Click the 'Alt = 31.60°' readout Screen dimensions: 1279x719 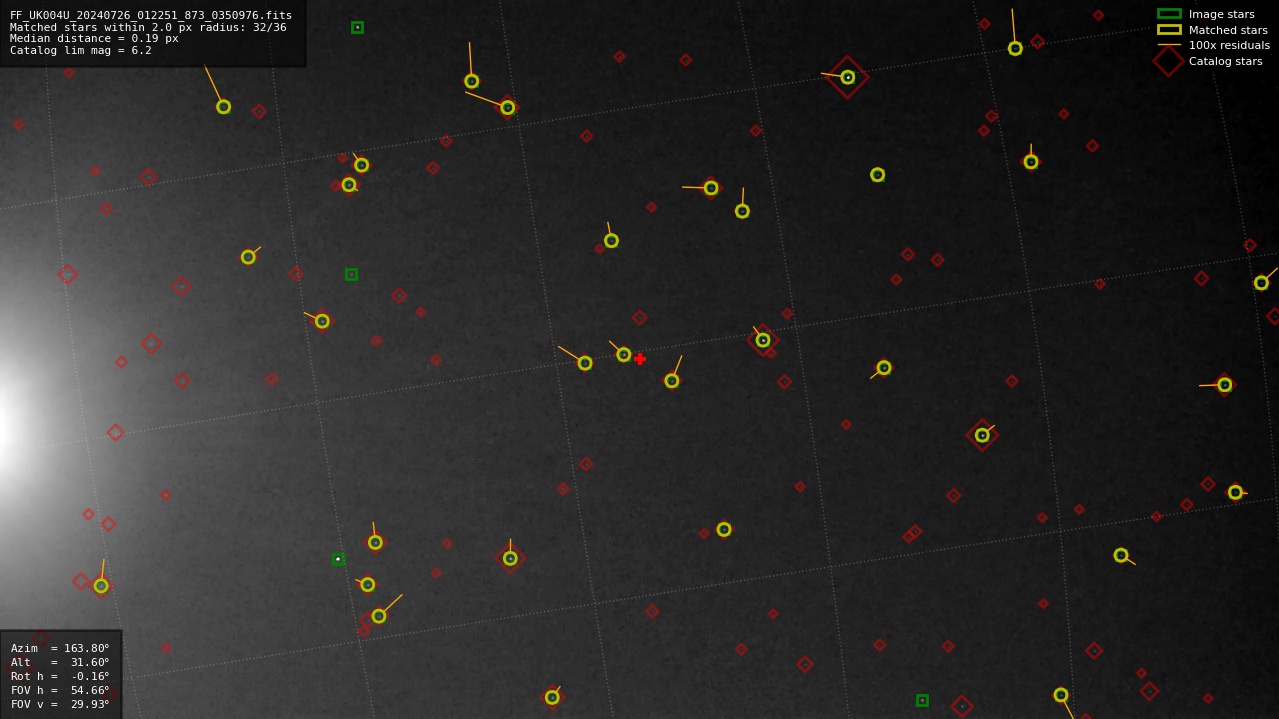(60, 662)
